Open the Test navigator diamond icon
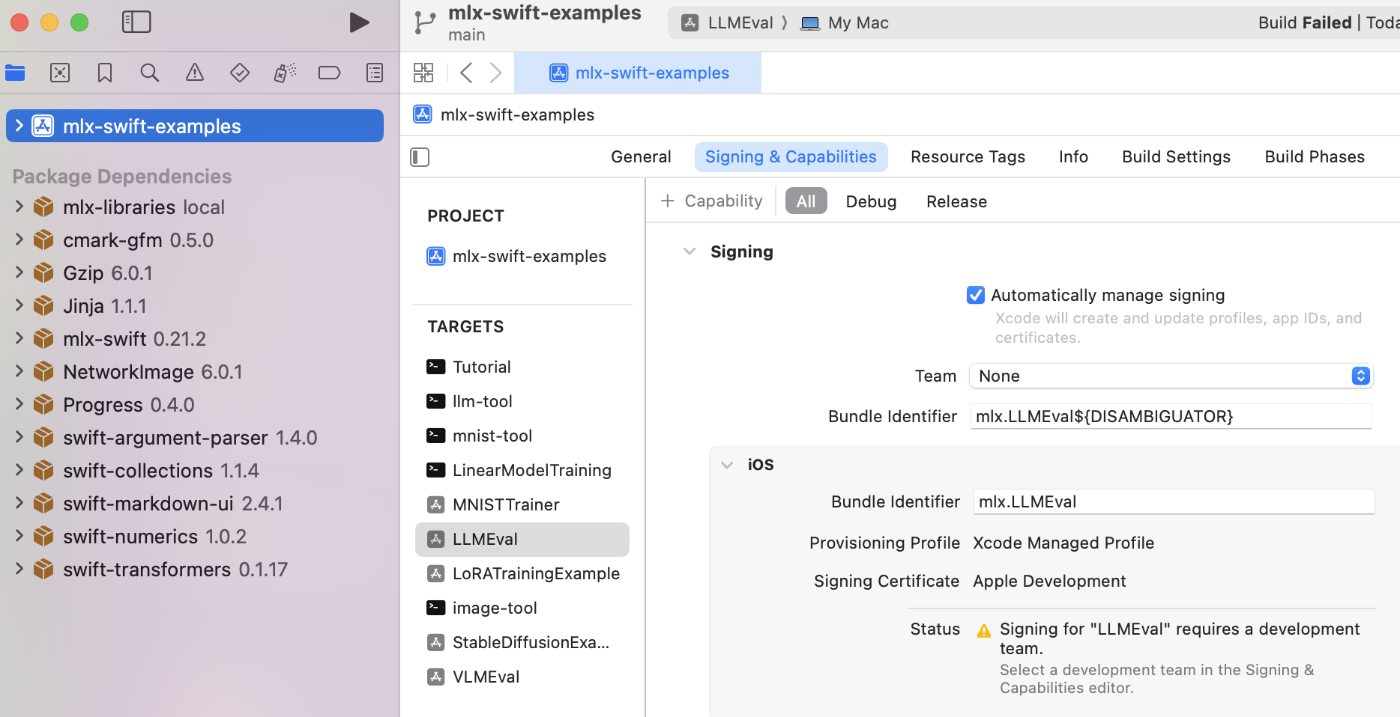This screenshot has height=717, width=1400. pos(239,72)
